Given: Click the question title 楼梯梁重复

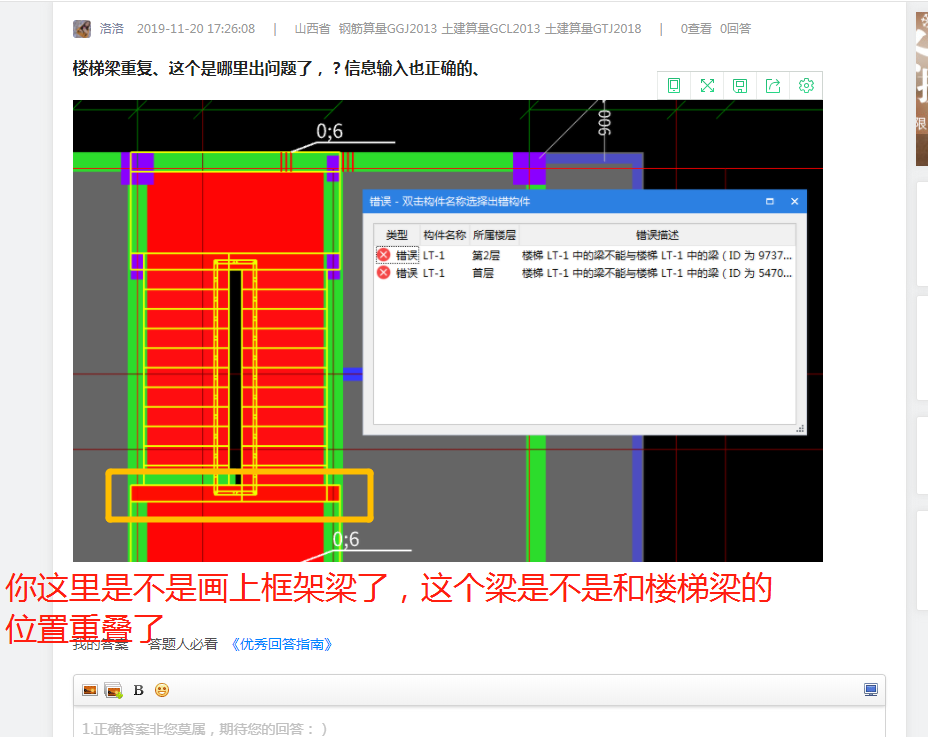Looking at the screenshot, I should [x=276, y=69].
